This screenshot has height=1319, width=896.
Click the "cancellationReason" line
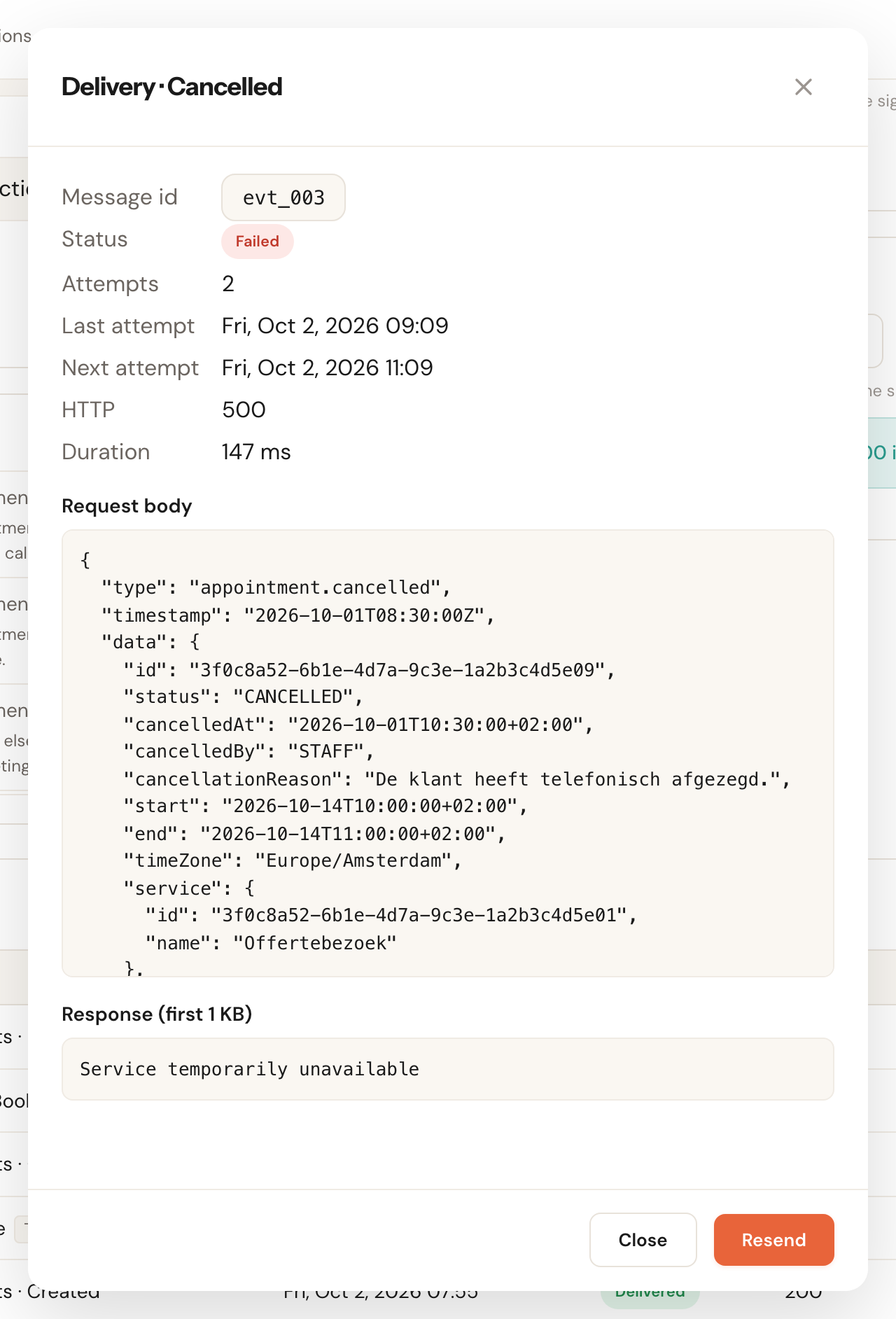(x=457, y=779)
